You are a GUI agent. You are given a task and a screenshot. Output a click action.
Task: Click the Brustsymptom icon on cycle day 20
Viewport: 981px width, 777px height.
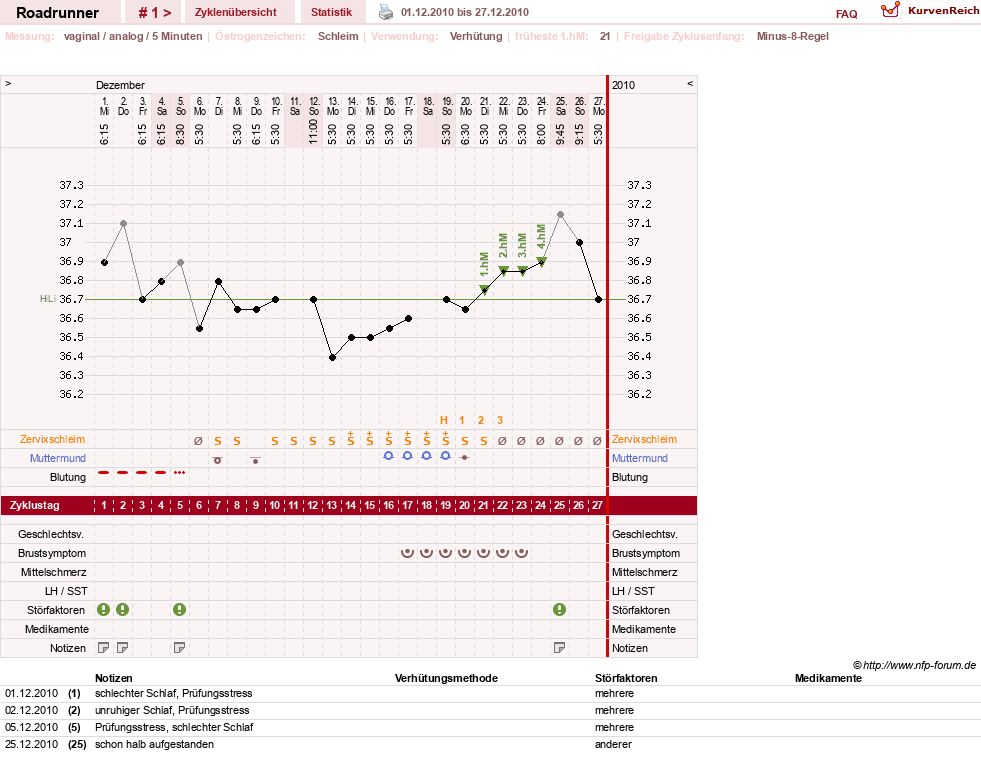coord(464,552)
